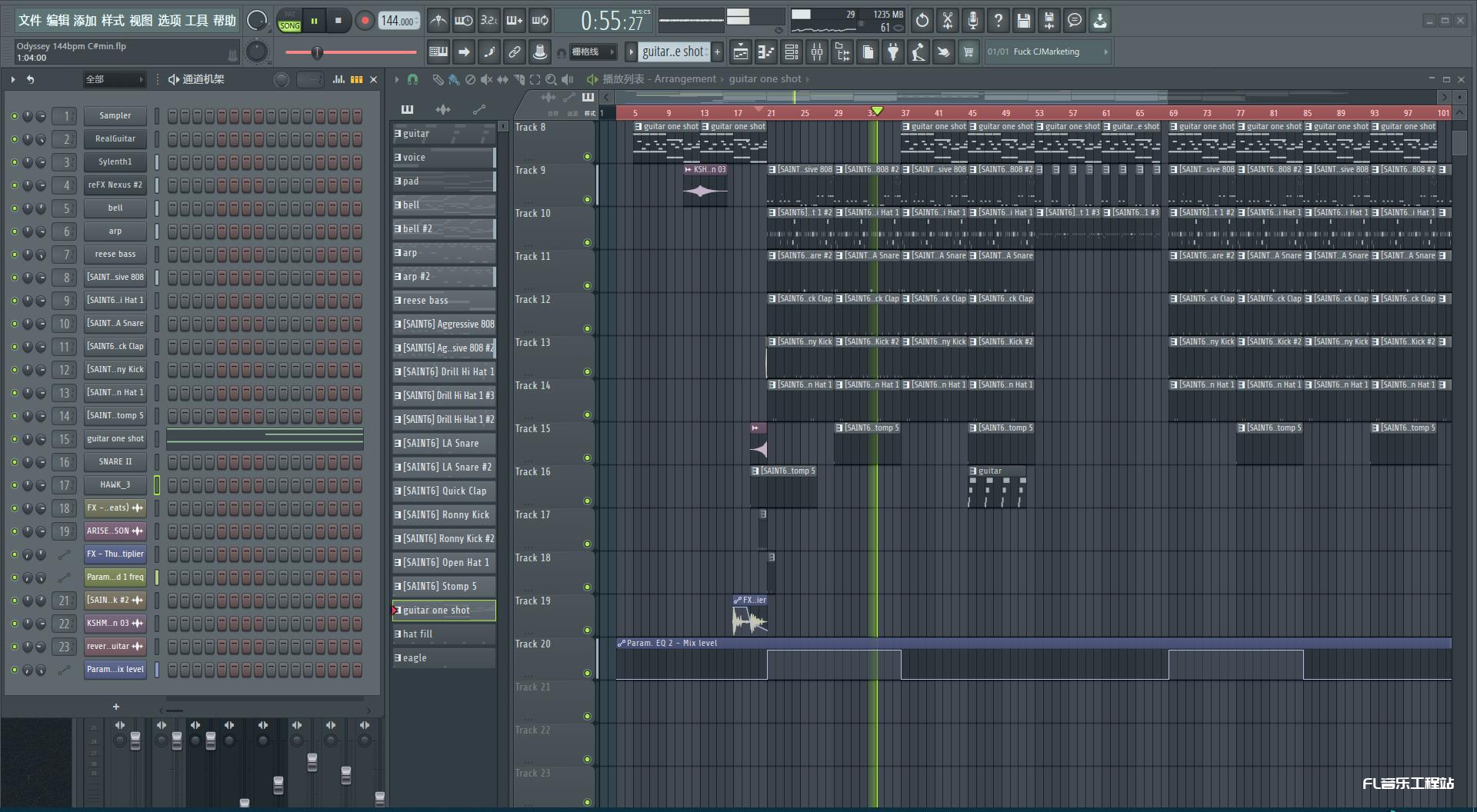Screen dimensions: 1477x812
Task: Toggle the recording countdown icon
Action: click(x=489, y=21)
